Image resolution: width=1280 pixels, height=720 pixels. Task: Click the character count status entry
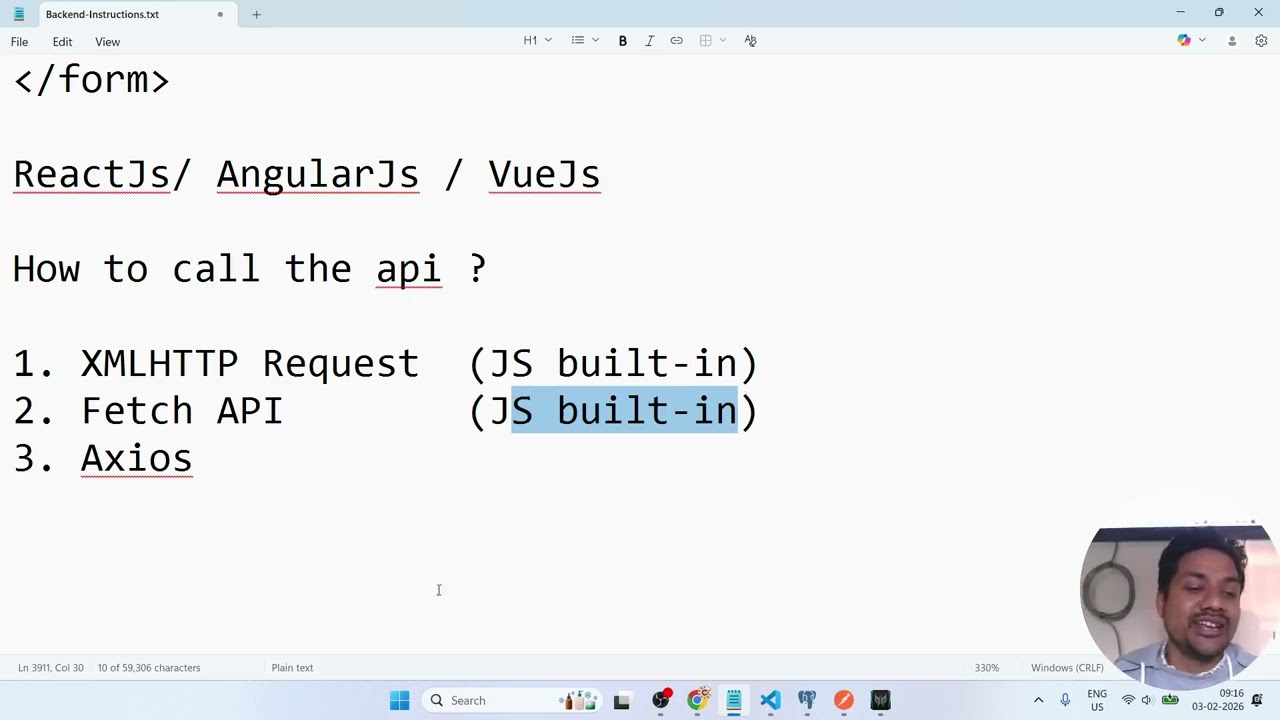149,668
